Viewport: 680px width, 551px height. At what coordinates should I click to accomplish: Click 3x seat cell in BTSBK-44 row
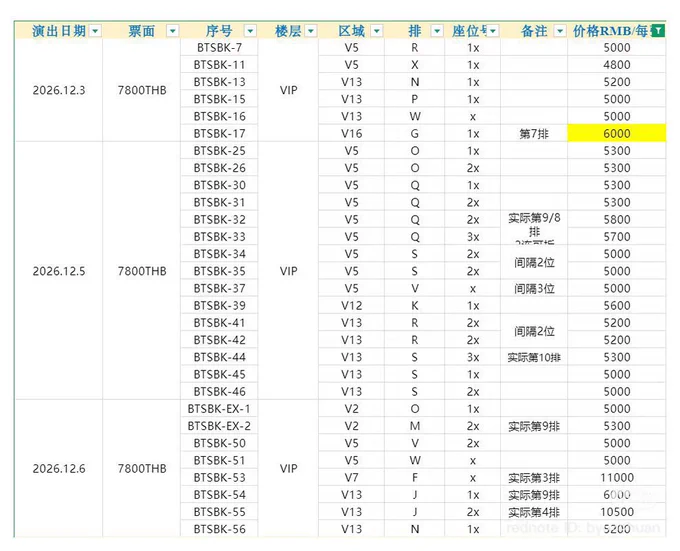(473, 357)
